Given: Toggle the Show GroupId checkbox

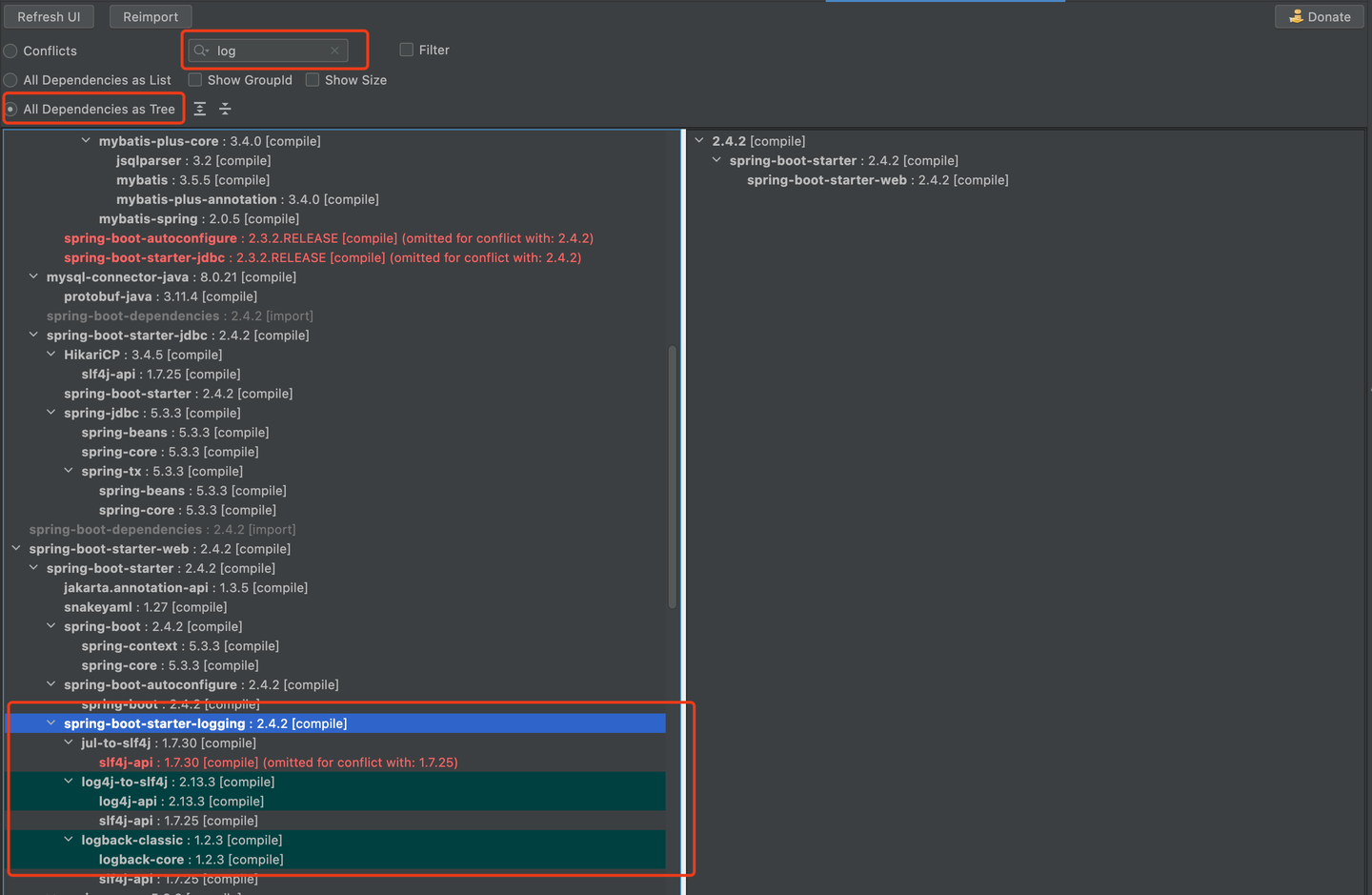Looking at the screenshot, I should tap(195, 80).
